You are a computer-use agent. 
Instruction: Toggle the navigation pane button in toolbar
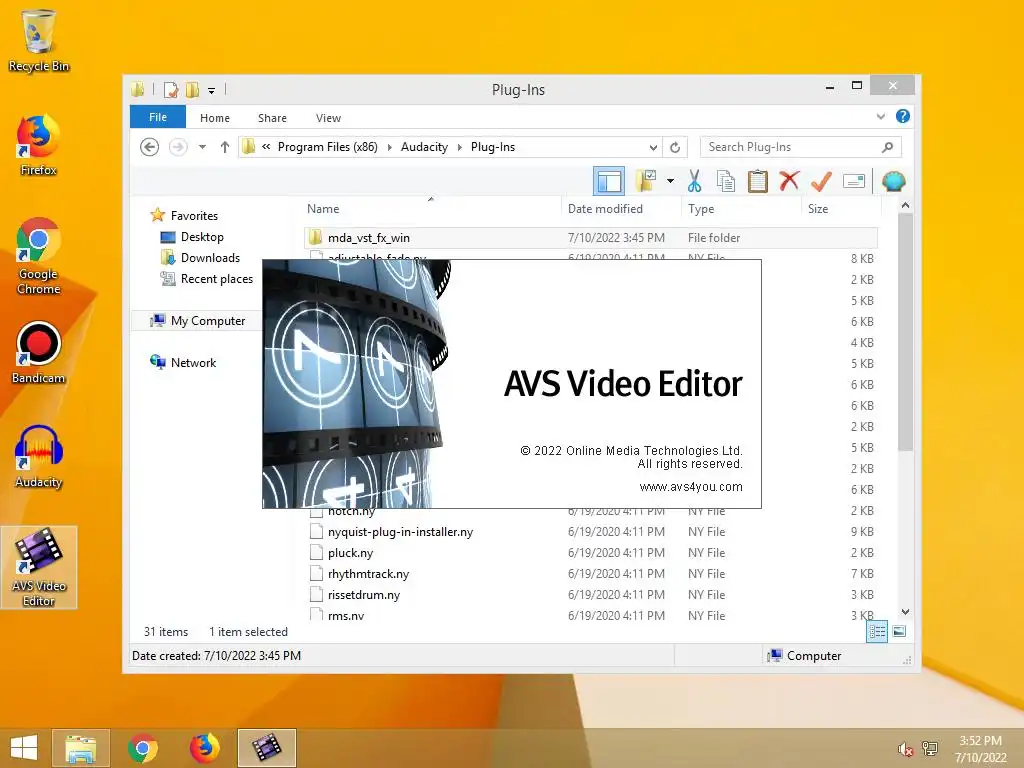click(609, 181)
